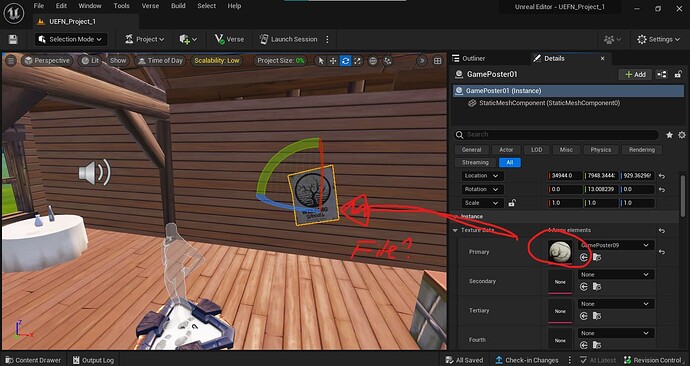This screenshot has height=366, width=690.
Task: Reset Location to default arrow
Action: coord(662,176)
